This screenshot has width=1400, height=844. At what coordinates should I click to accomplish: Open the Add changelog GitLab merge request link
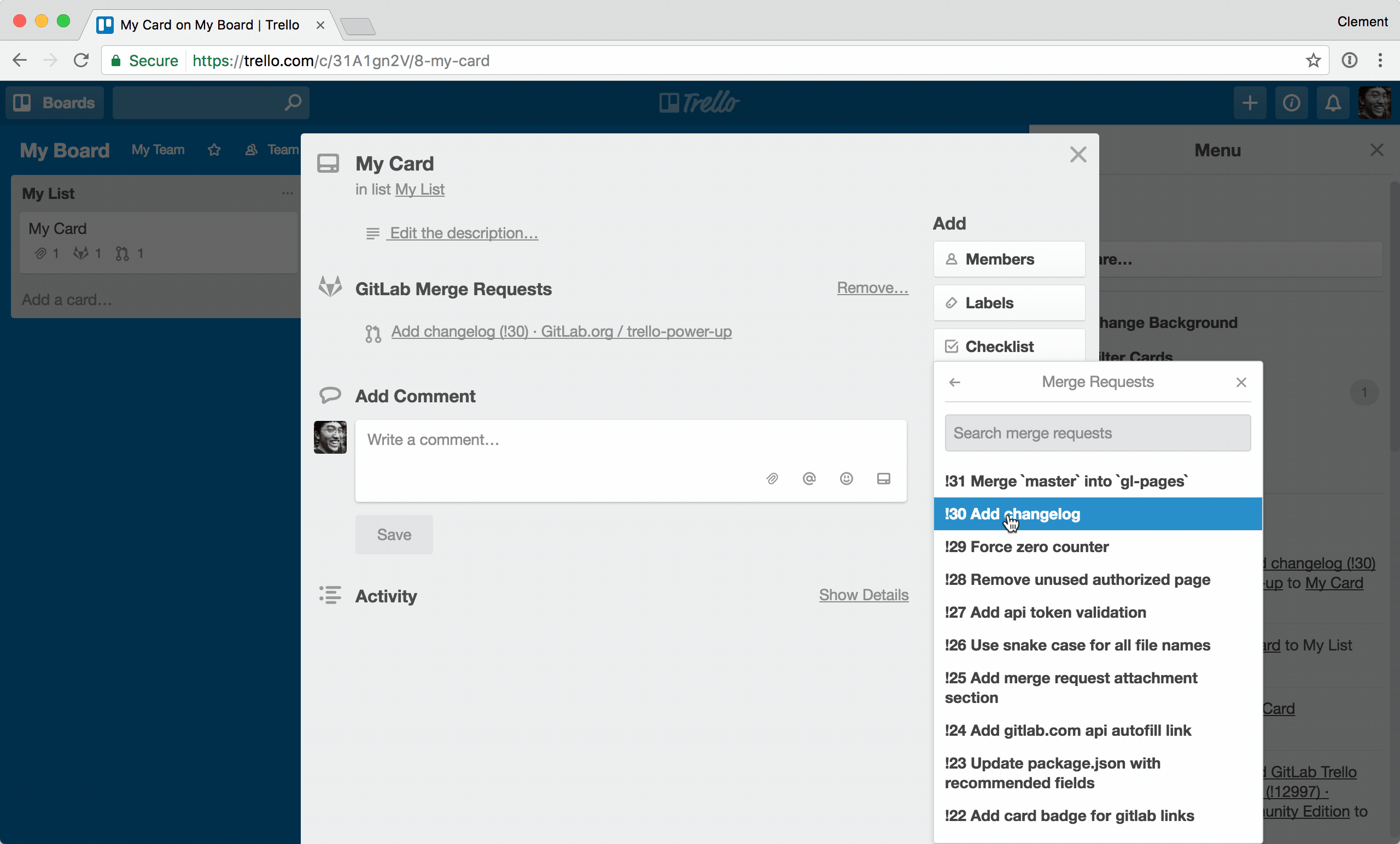tap(561, 332)
